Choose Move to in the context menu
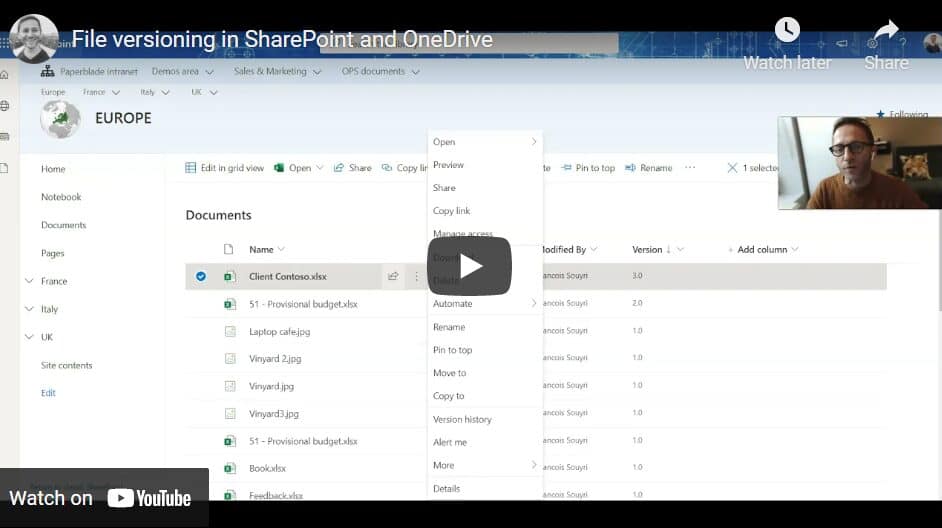 (x=449, y=373)
